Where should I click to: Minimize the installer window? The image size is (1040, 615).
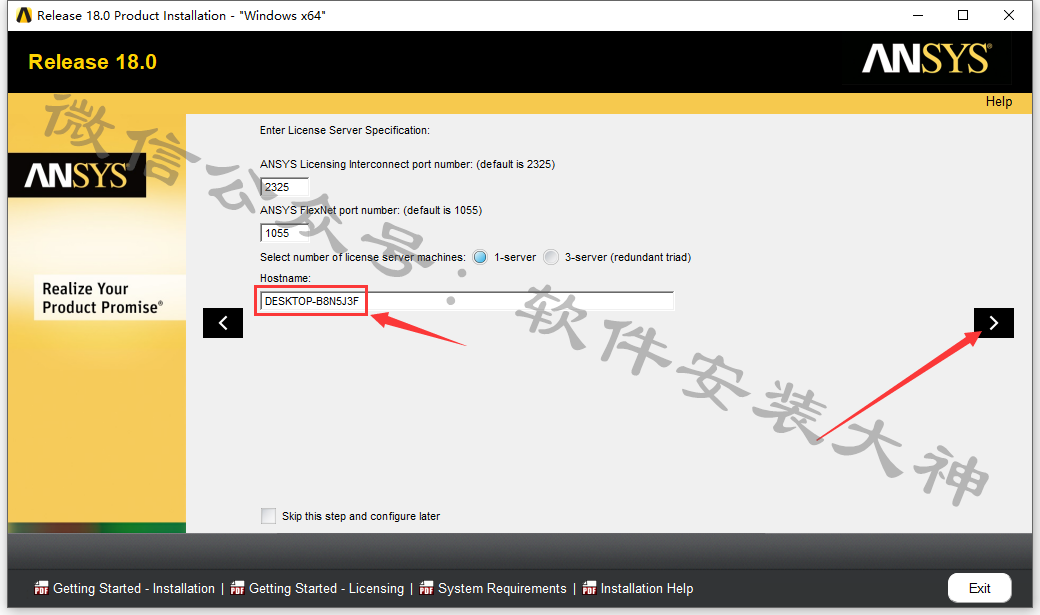(918, 15)
